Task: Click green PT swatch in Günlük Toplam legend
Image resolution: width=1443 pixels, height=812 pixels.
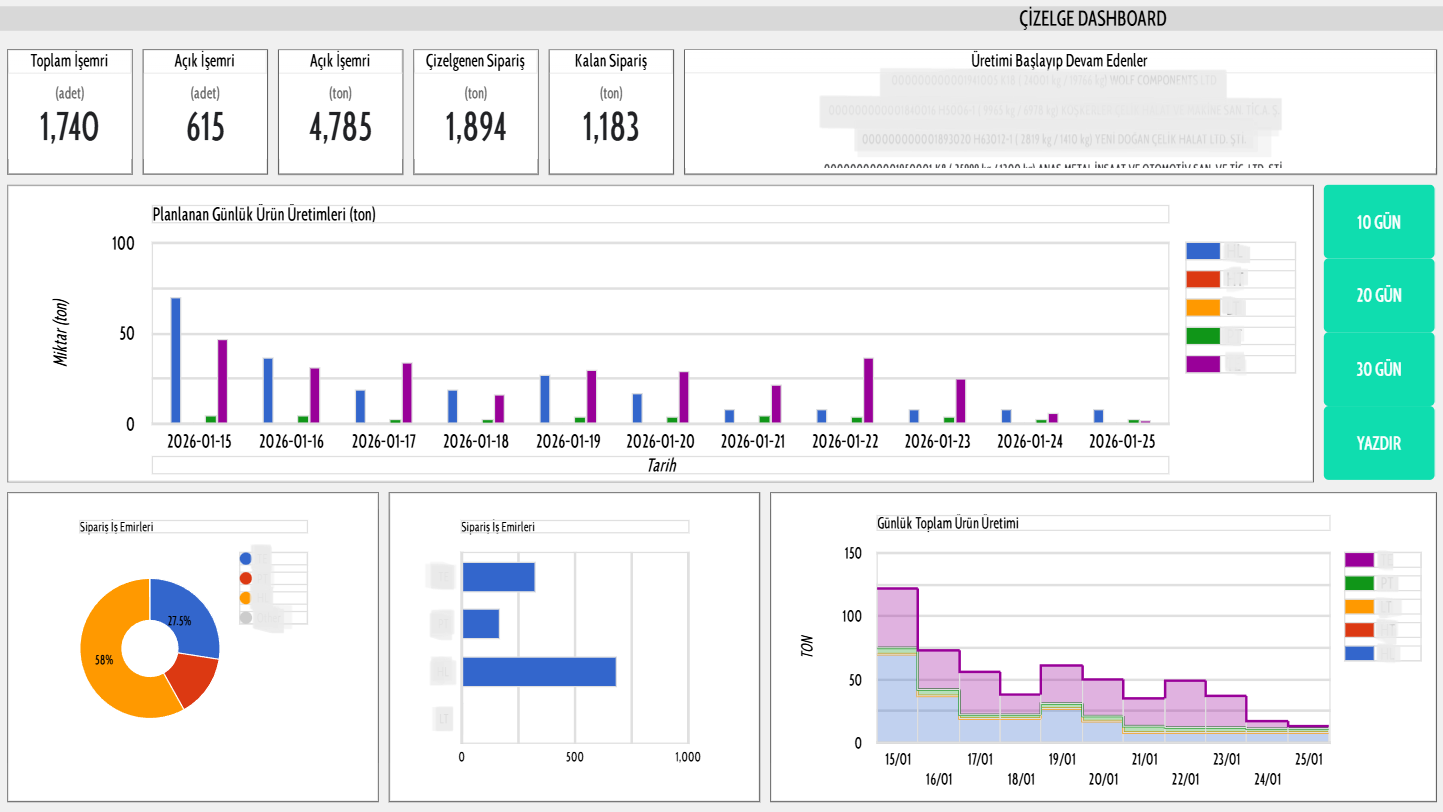Action: coord(1359,583)
